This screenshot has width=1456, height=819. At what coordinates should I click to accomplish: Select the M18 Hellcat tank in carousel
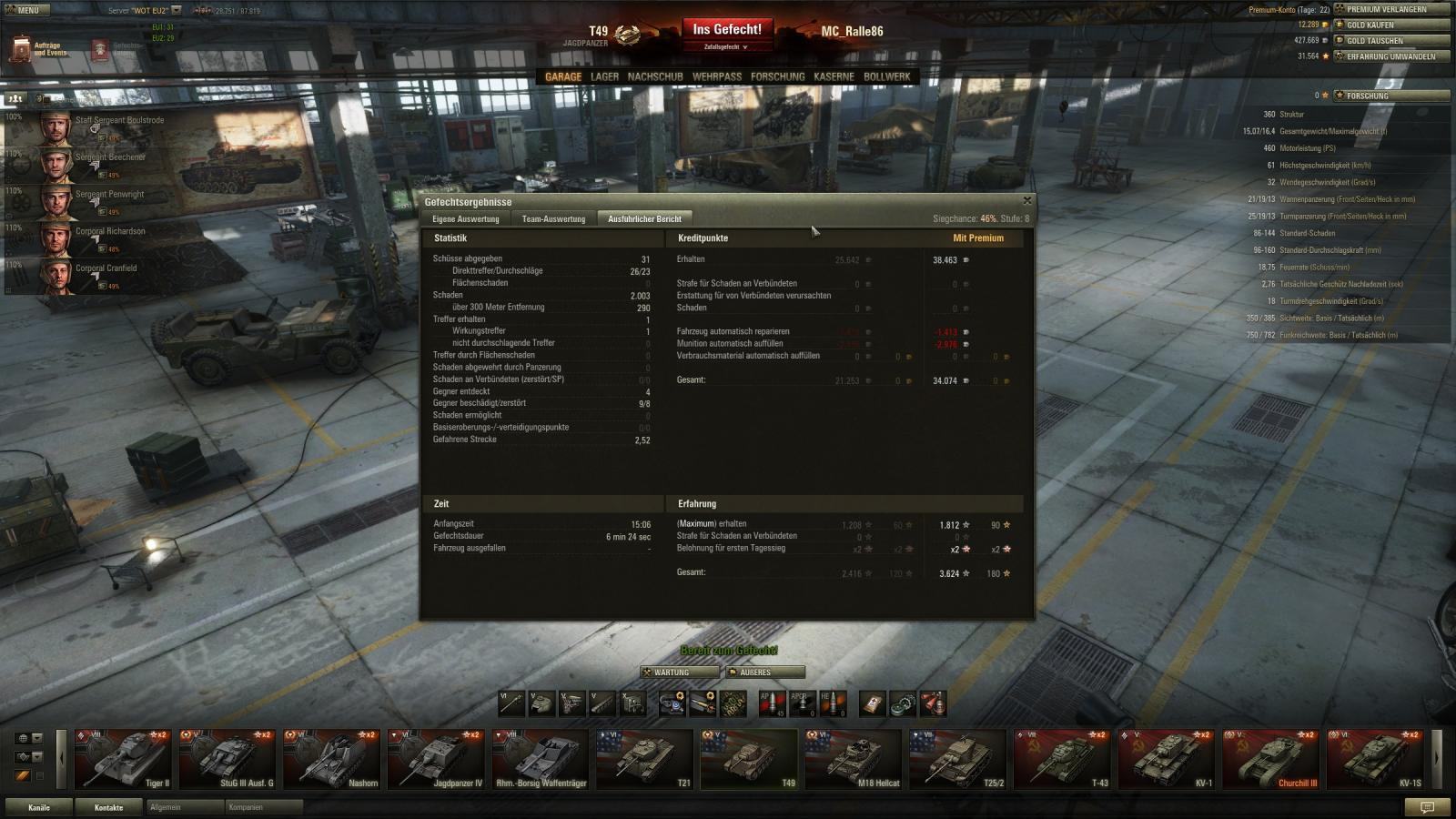coord(852,759)
